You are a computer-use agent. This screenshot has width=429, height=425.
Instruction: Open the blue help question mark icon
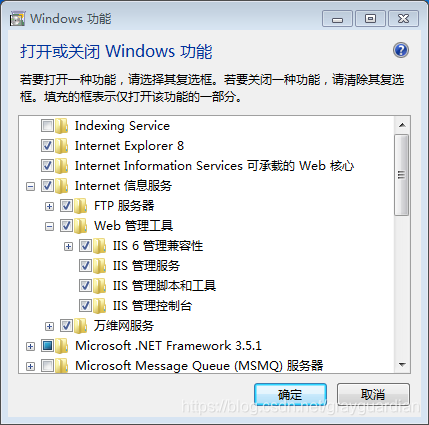click(x=401, y=51)
